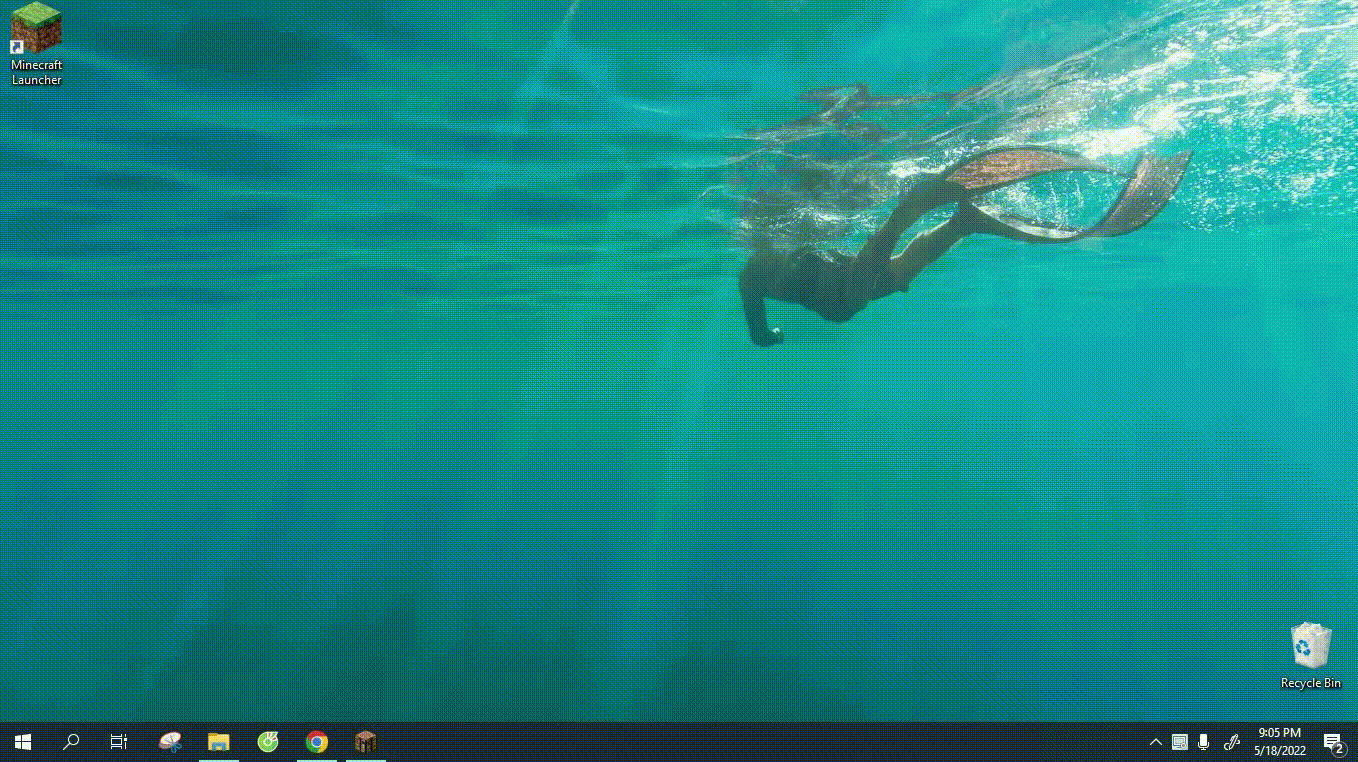This screenshot has width=1358, height=762.
Task: Show hidden system tray icons
Action: 1156,742
